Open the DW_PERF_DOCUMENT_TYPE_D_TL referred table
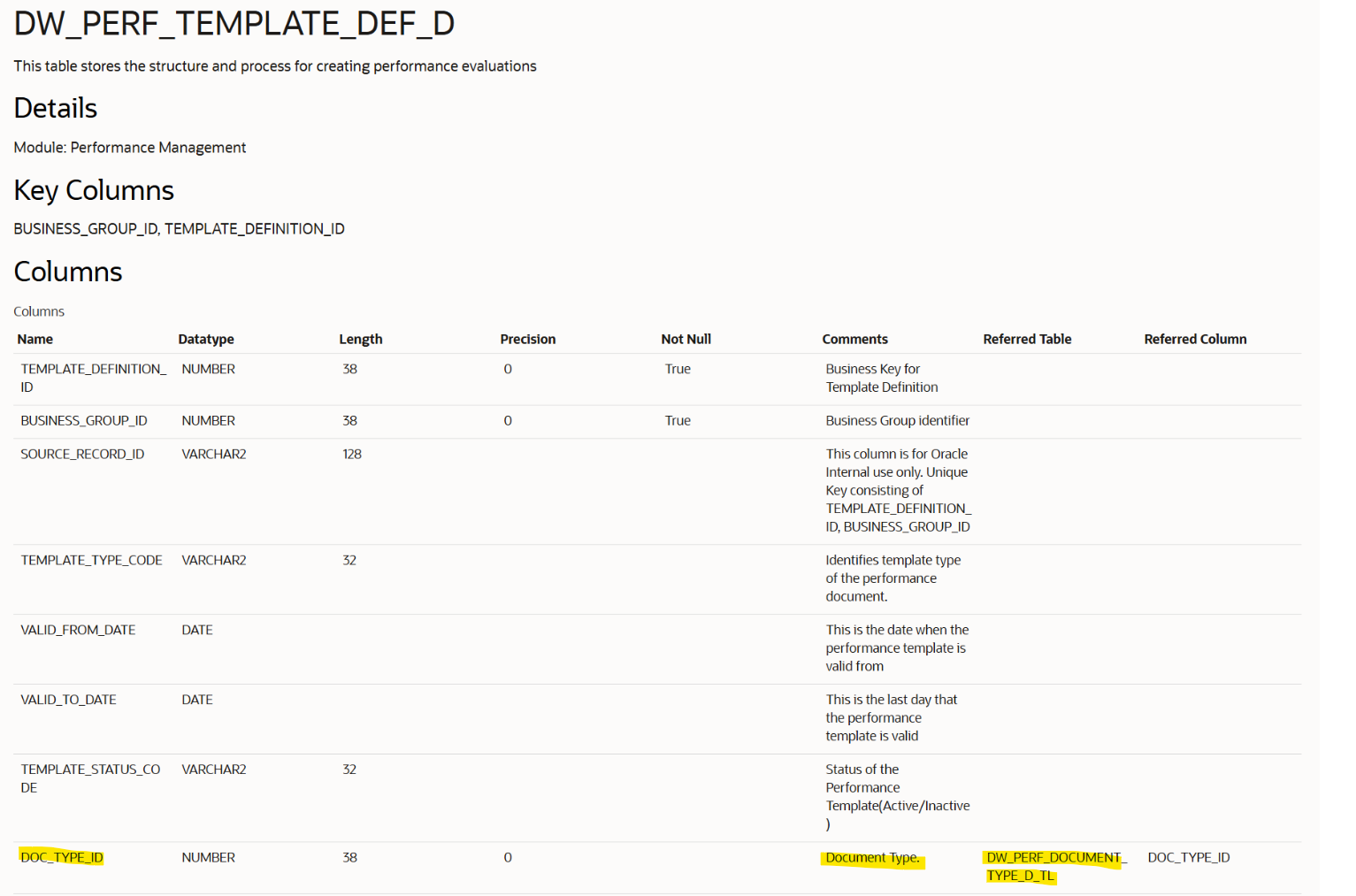This screenshot has height=896, width=1356. [x=1053, y=866]
